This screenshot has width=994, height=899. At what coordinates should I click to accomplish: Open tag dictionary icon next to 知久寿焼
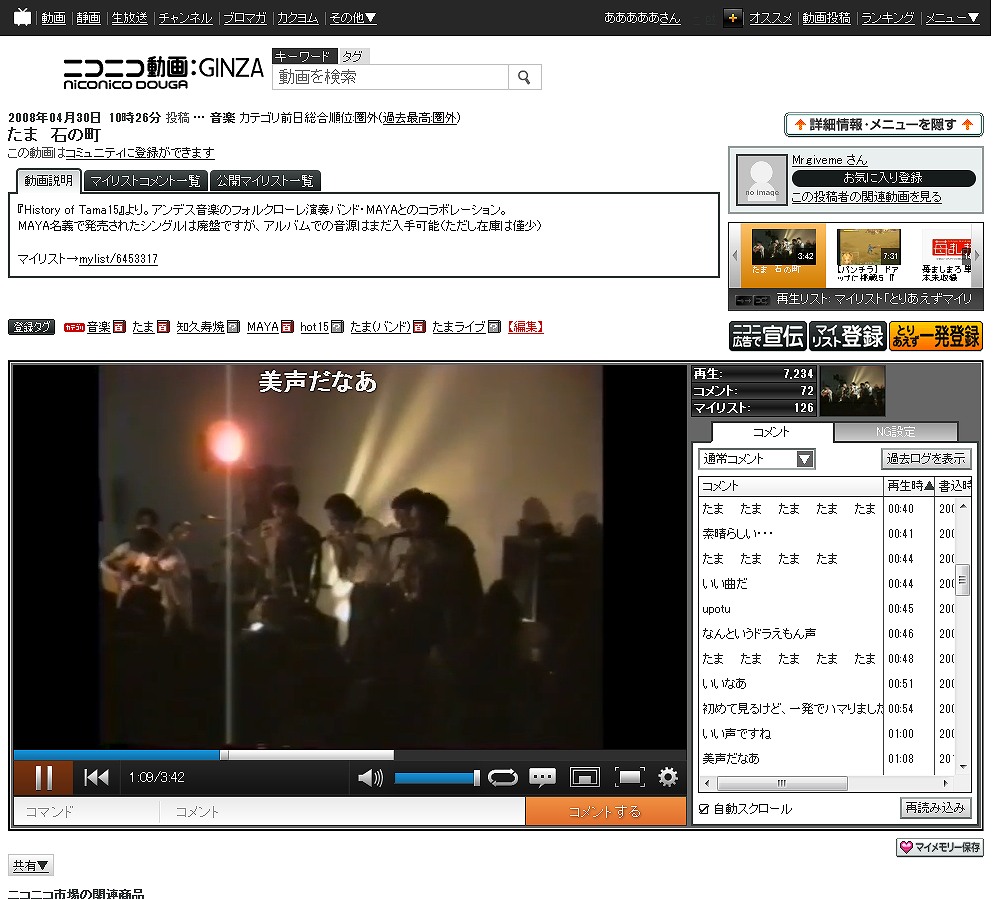(x=233, y=327)
